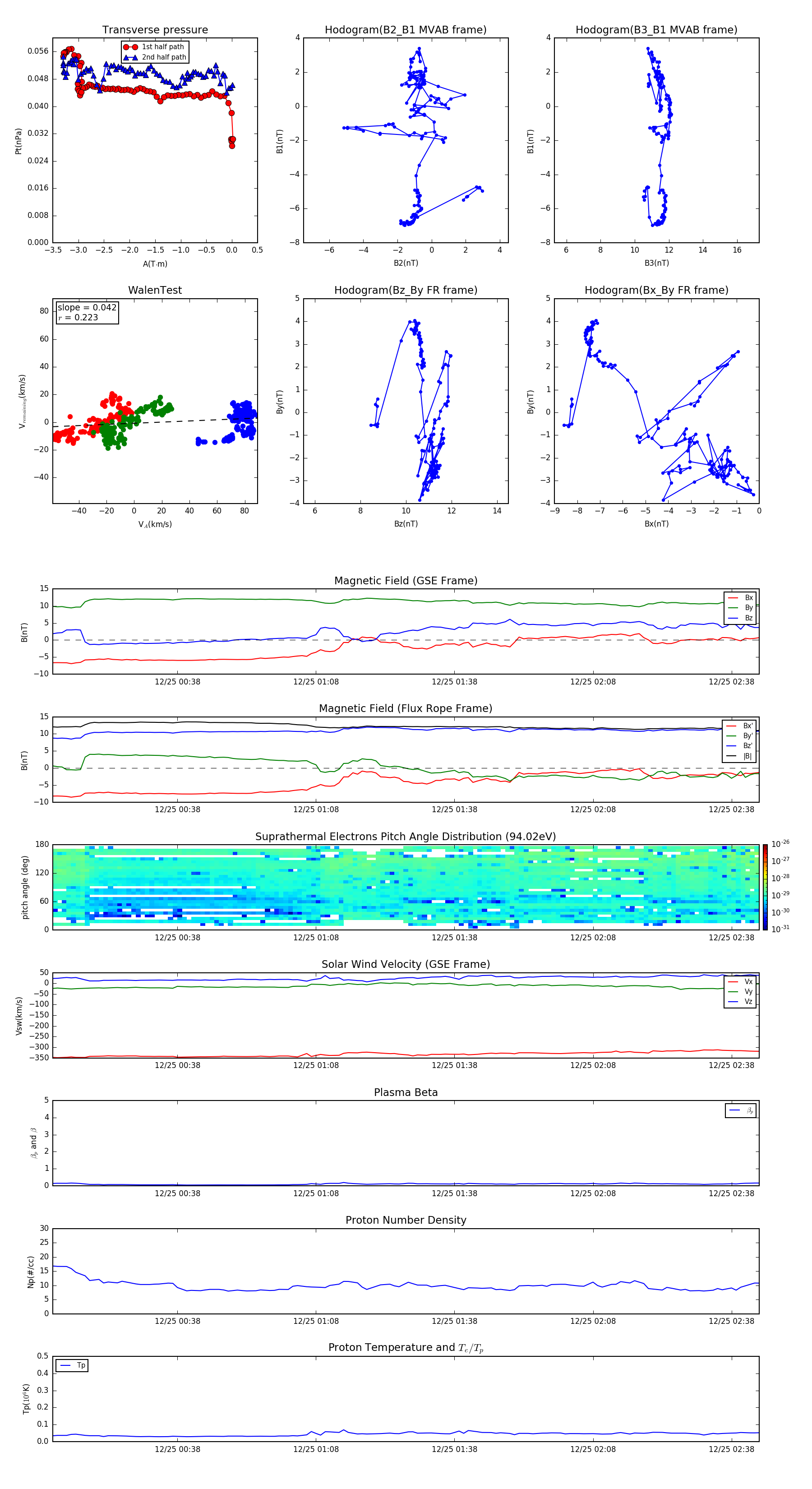Select Bx' in the Flux Rope legend
Image resolution: width=812 pixels, height=1489 pixels.
[x=740, y=726]
